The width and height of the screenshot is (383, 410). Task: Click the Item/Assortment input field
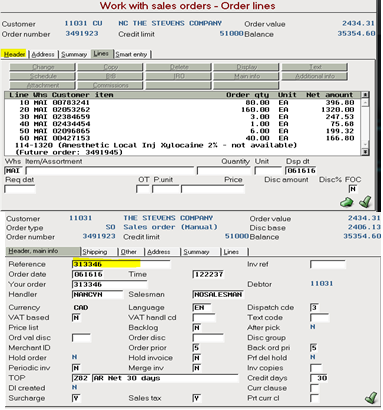[110, 171]
